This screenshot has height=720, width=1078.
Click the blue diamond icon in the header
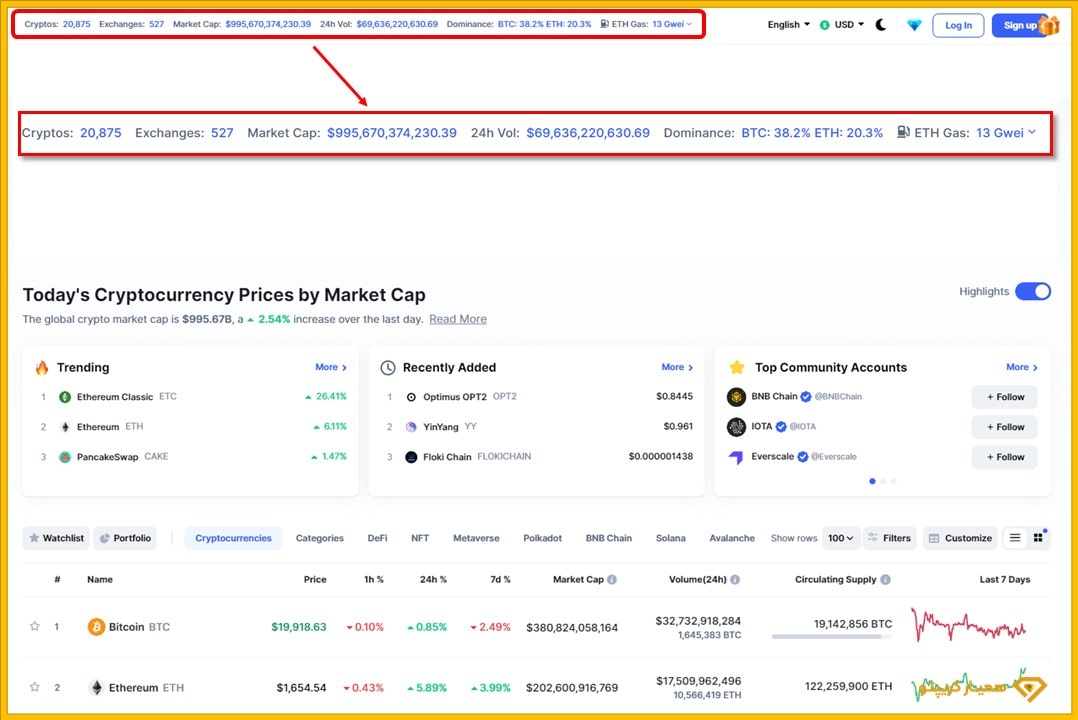[914, 25]
